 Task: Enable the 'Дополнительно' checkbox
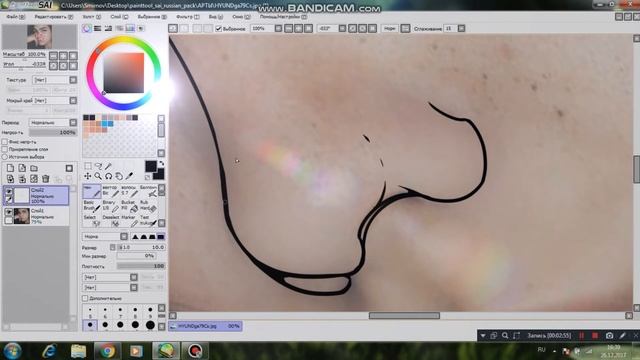pos(85,298)
